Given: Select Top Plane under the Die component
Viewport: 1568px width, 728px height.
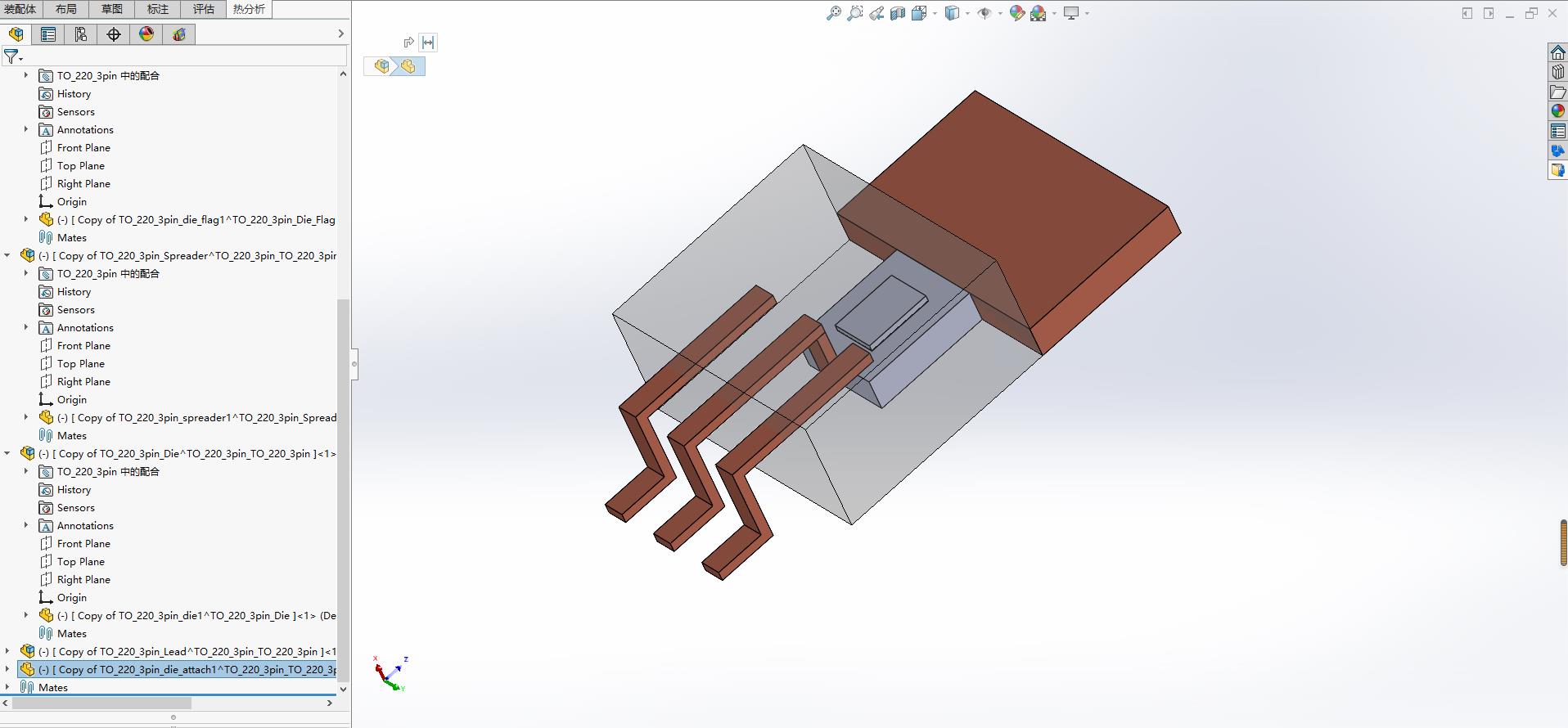Looking at the screenshot, I should pyautogui.click(x=80, y=561).
